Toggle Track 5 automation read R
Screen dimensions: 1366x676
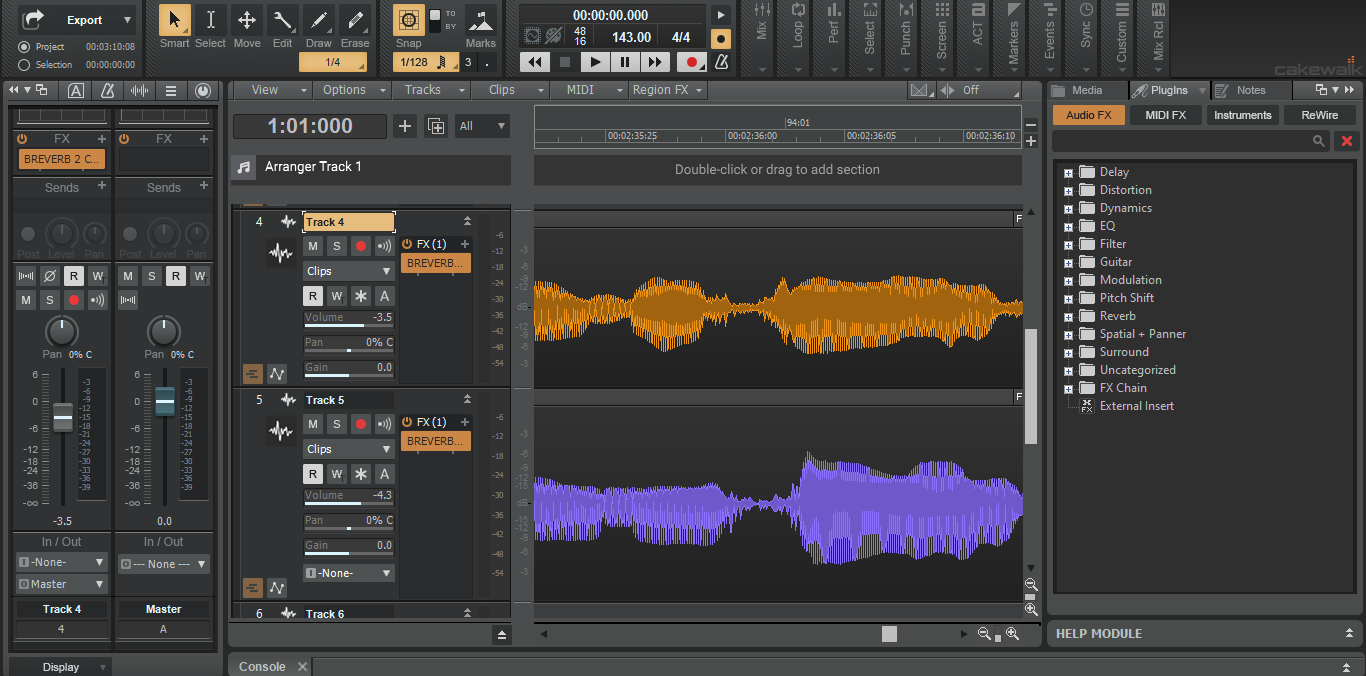click(x=313, y=474)
